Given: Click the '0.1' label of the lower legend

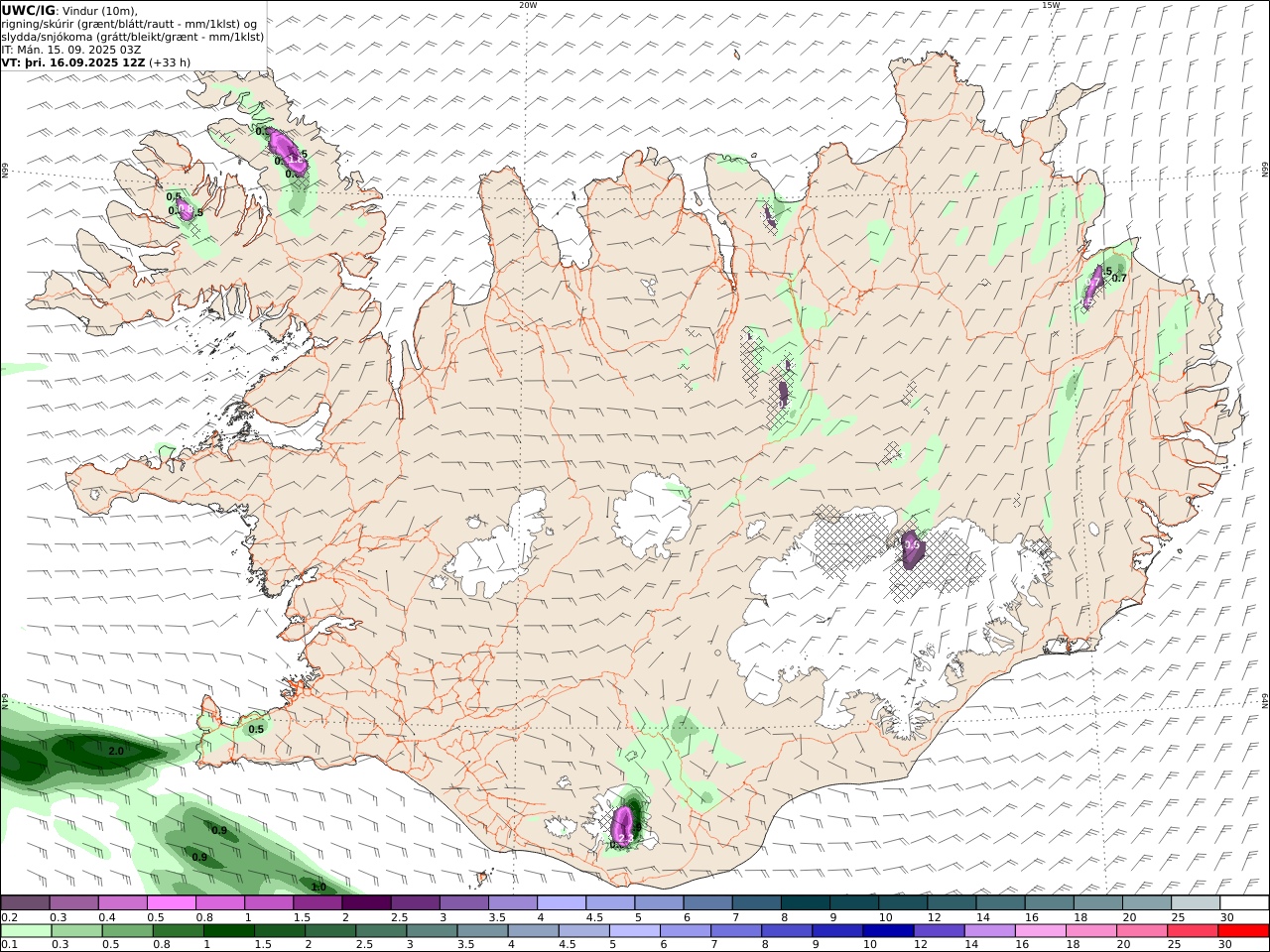Looking at the screenshot, I should 8,944.
